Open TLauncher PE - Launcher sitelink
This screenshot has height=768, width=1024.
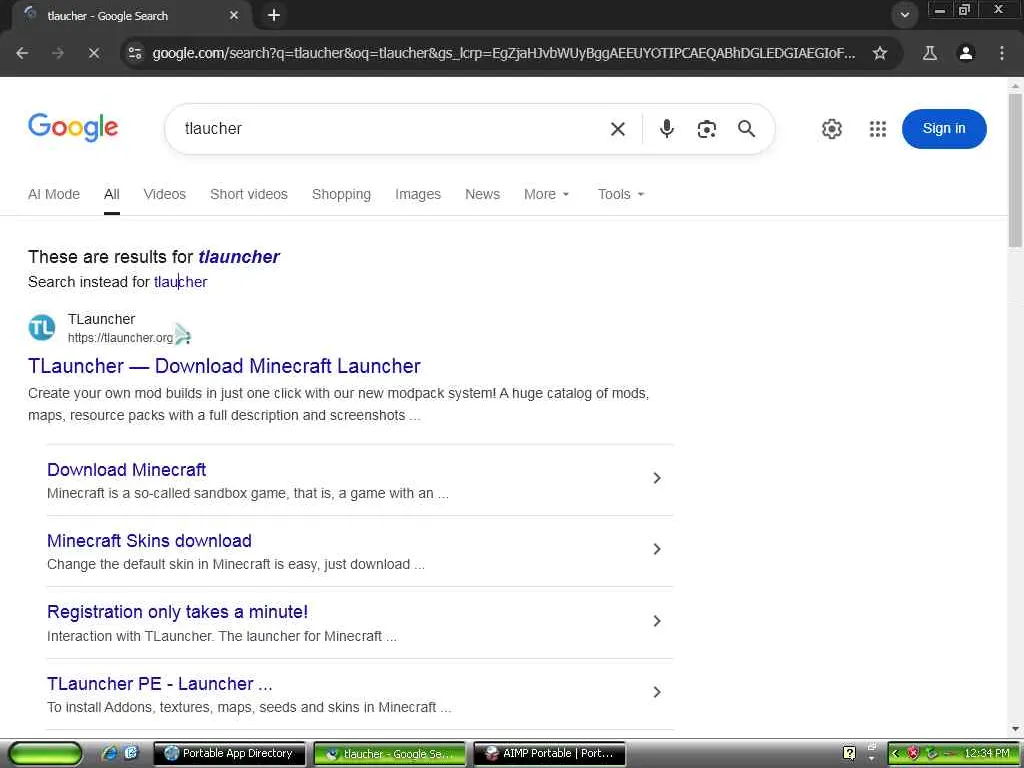tap(159, 684)
